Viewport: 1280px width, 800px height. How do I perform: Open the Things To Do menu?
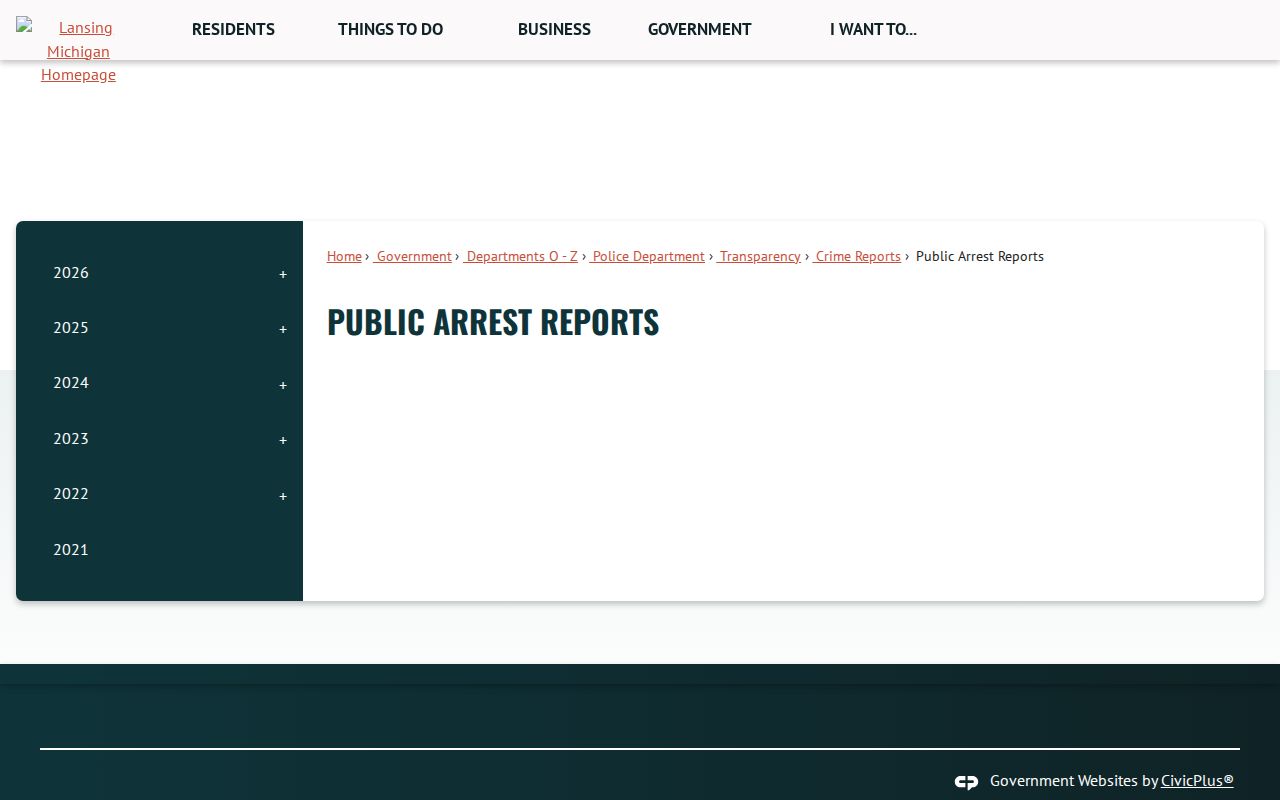point(390,29)
